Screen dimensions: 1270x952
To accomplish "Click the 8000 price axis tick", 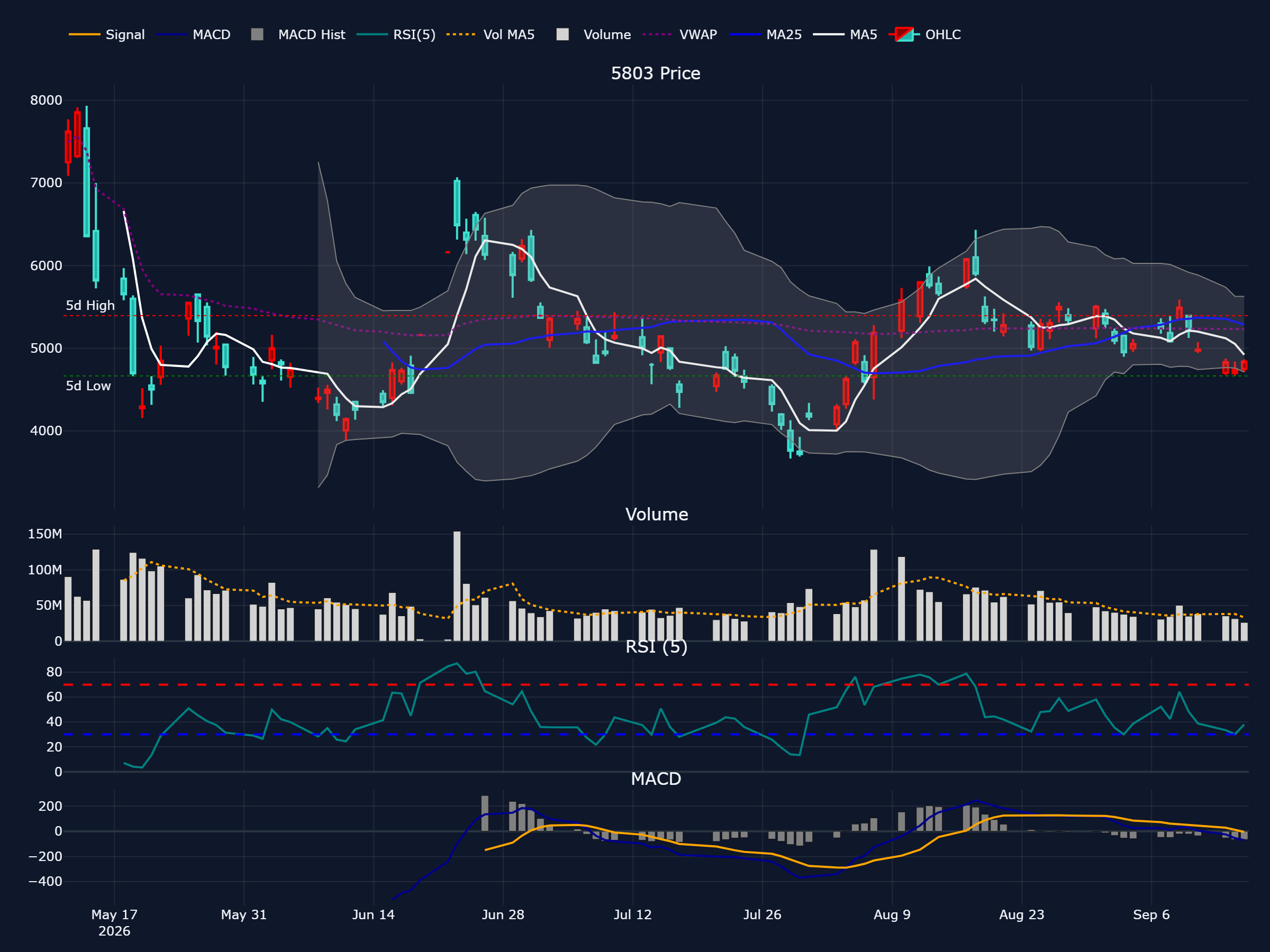I will (x=46, y=100).
